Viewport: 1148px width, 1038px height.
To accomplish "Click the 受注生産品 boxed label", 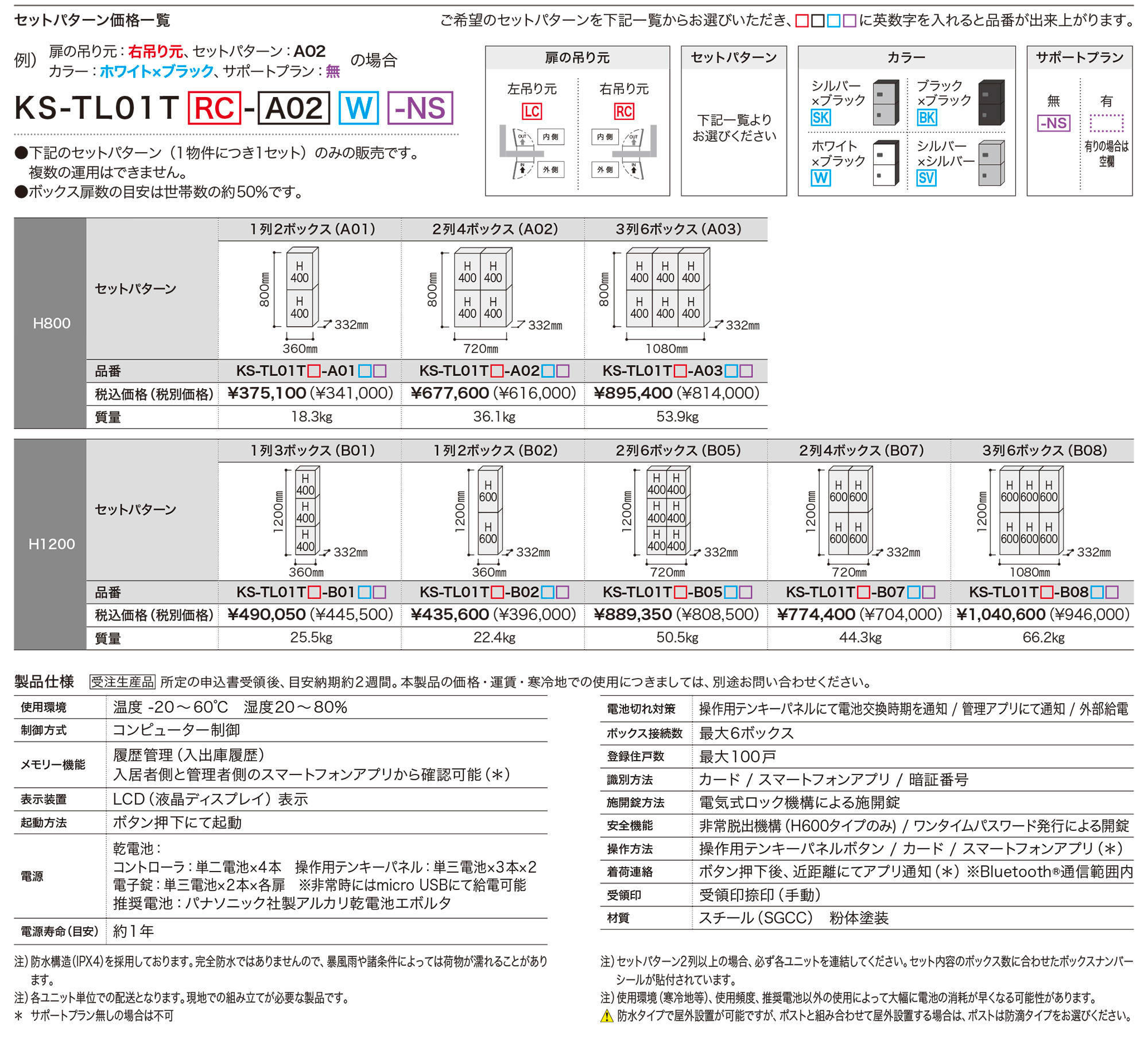I will [122, 681].
